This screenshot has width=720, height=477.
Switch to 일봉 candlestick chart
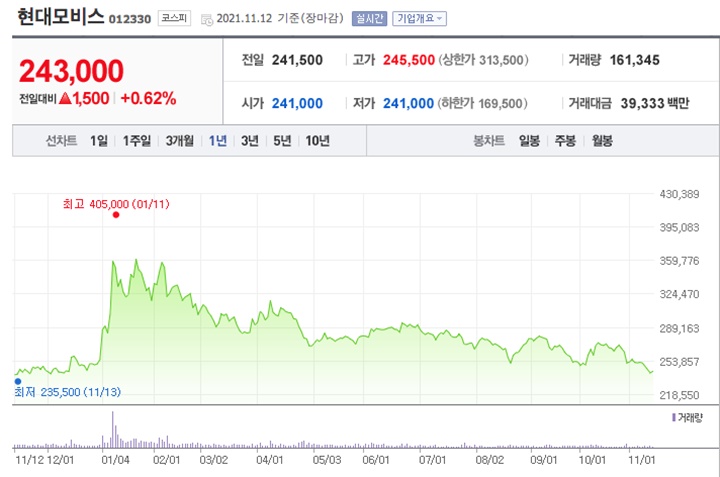tap(529, 141)
